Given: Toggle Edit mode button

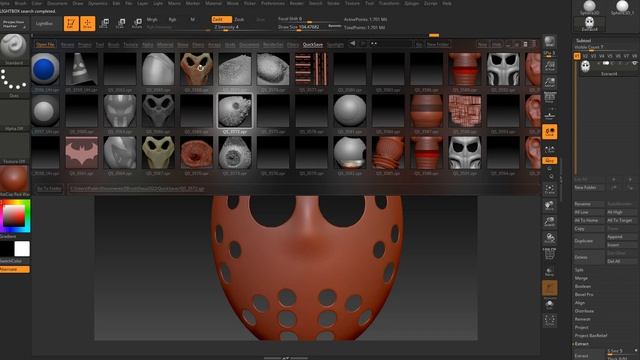Looking at the screenshot, I should 71,23.
